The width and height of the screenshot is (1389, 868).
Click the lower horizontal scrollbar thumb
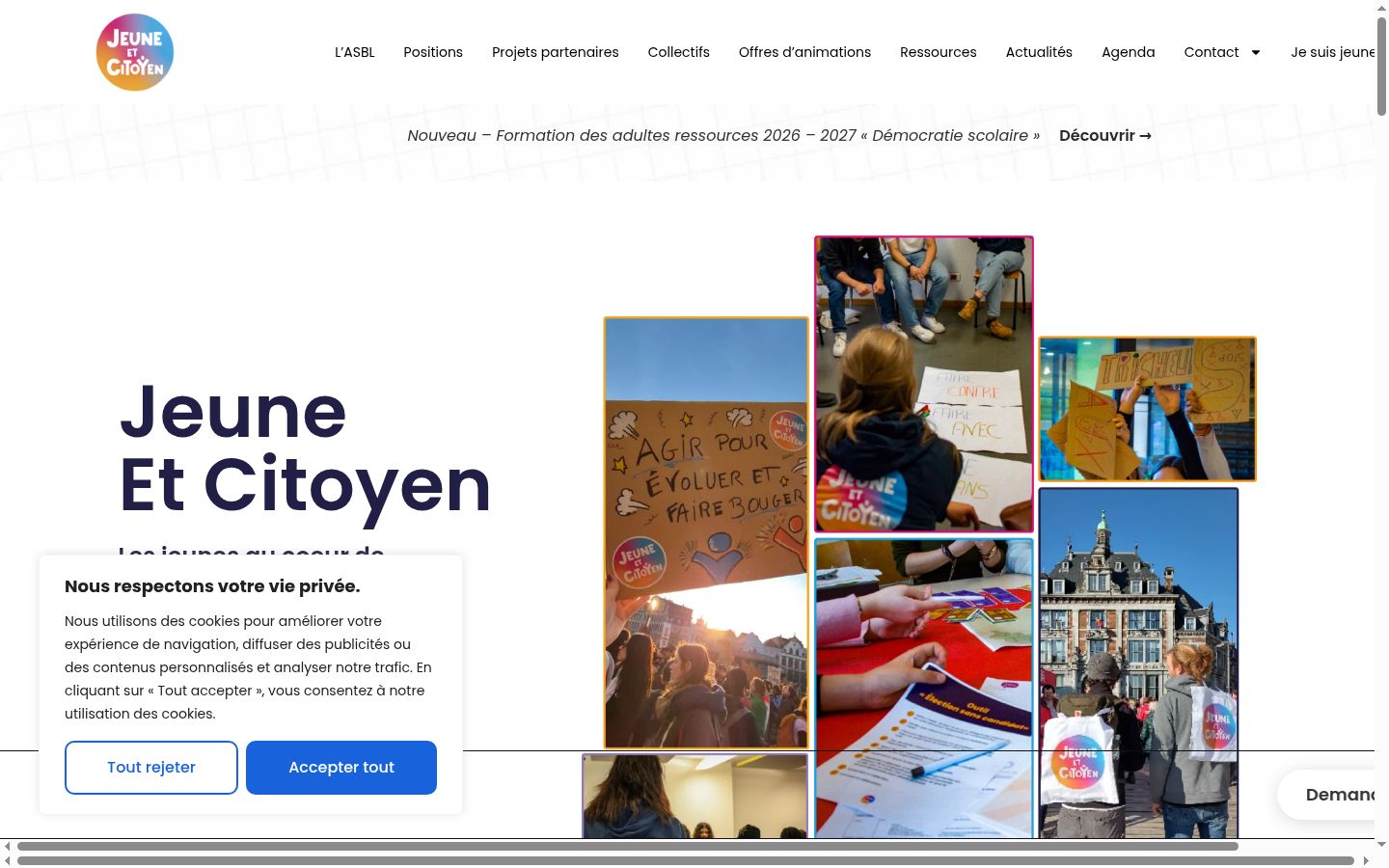[686, 860]
